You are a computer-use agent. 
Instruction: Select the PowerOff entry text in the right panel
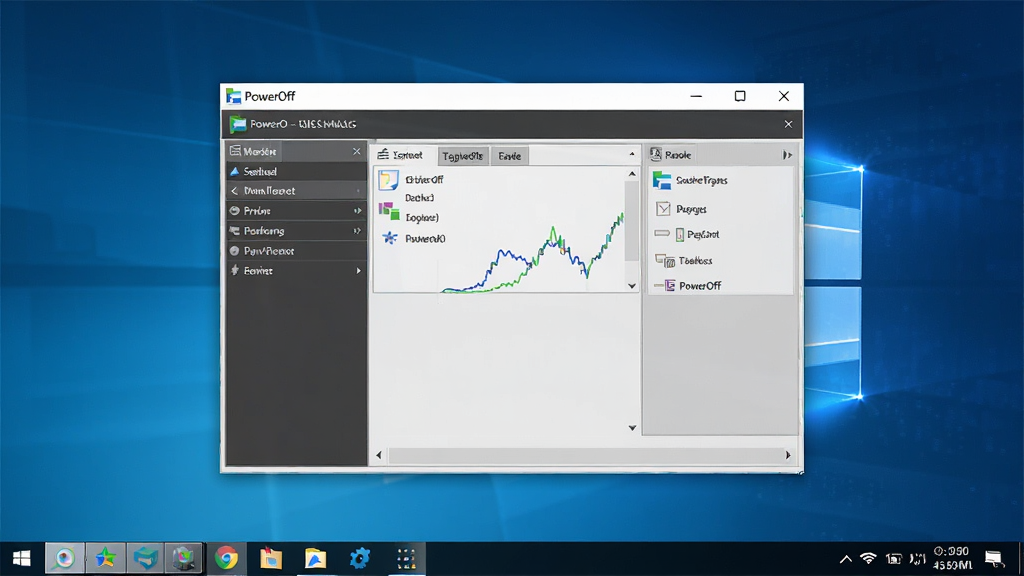[x=700, y=285]
